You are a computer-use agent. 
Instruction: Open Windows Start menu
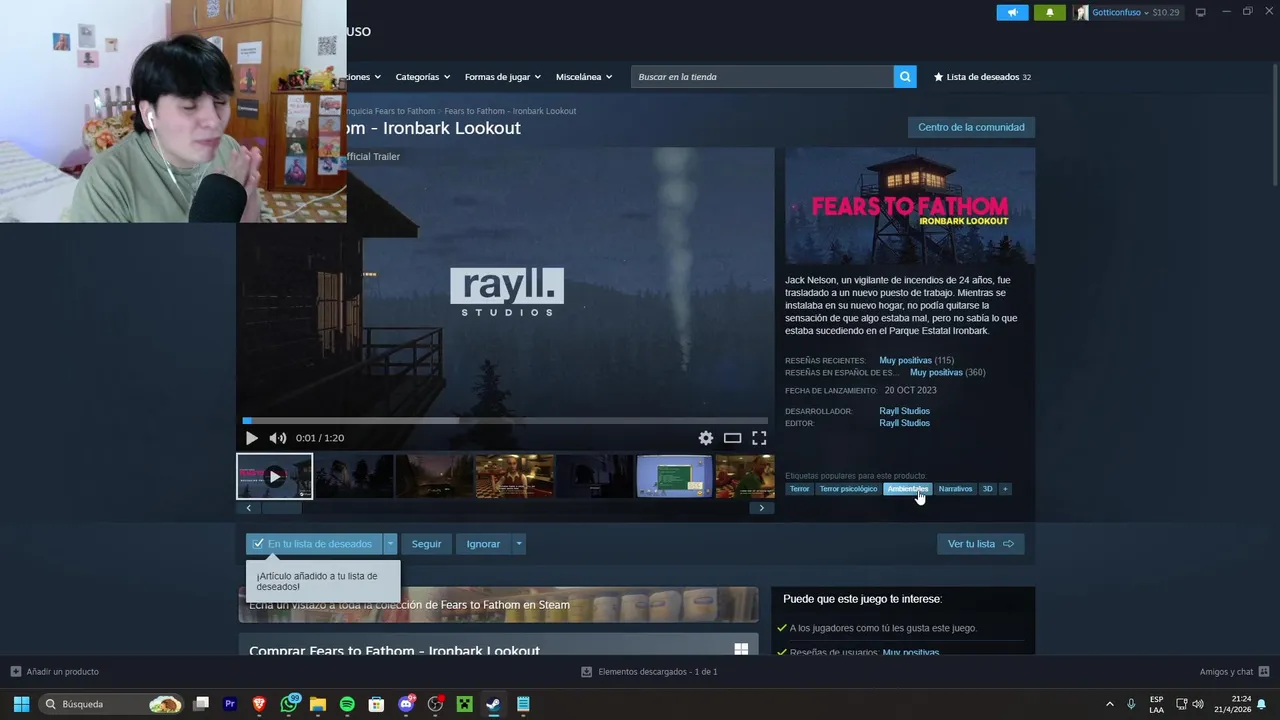point(21,704)
